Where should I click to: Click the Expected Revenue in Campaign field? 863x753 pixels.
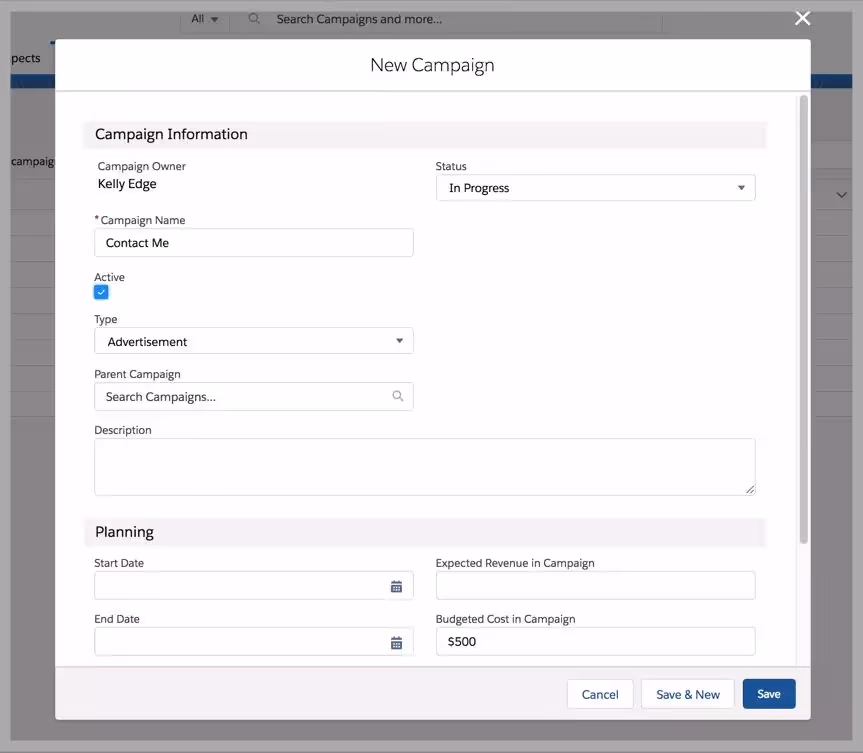pyautogui.click(x=596, y=586)
